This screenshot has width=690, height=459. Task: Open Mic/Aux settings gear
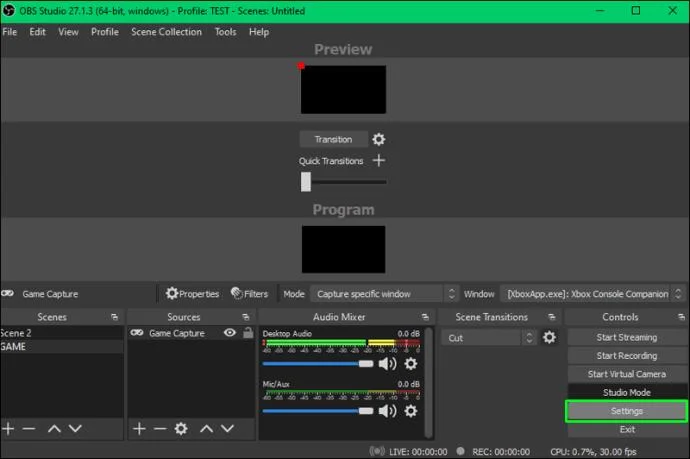tap(411, 411)
